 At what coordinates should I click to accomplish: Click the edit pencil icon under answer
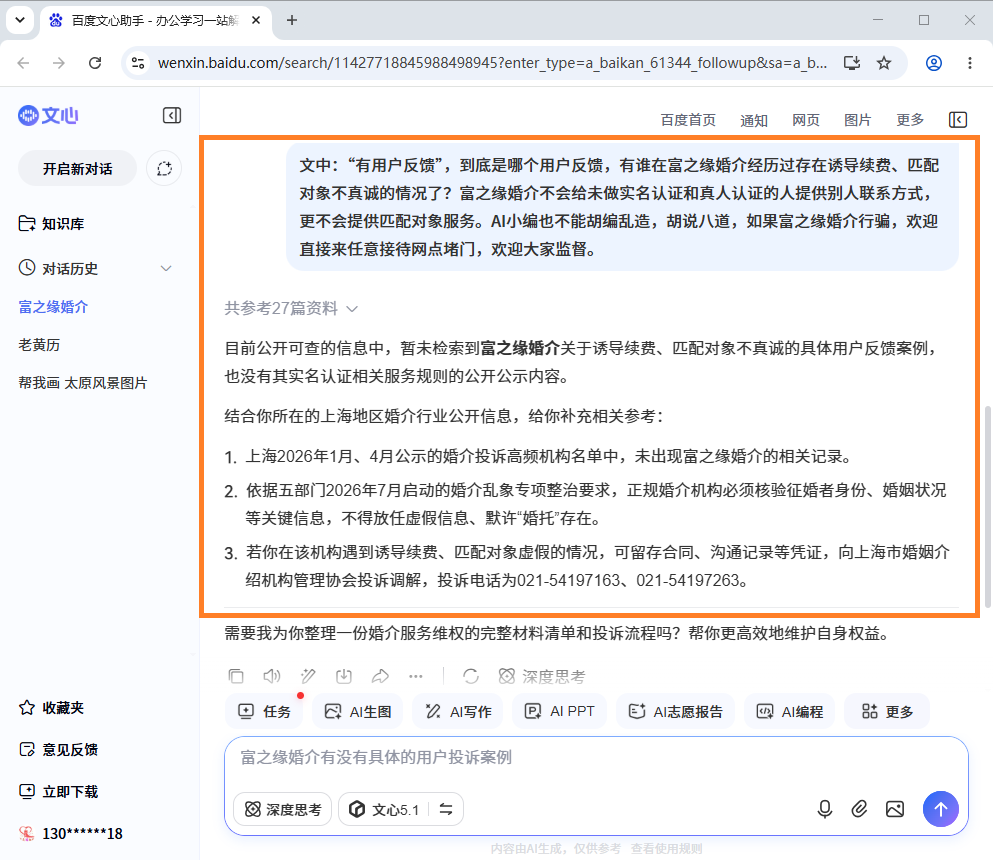click(x=308, y=676)
